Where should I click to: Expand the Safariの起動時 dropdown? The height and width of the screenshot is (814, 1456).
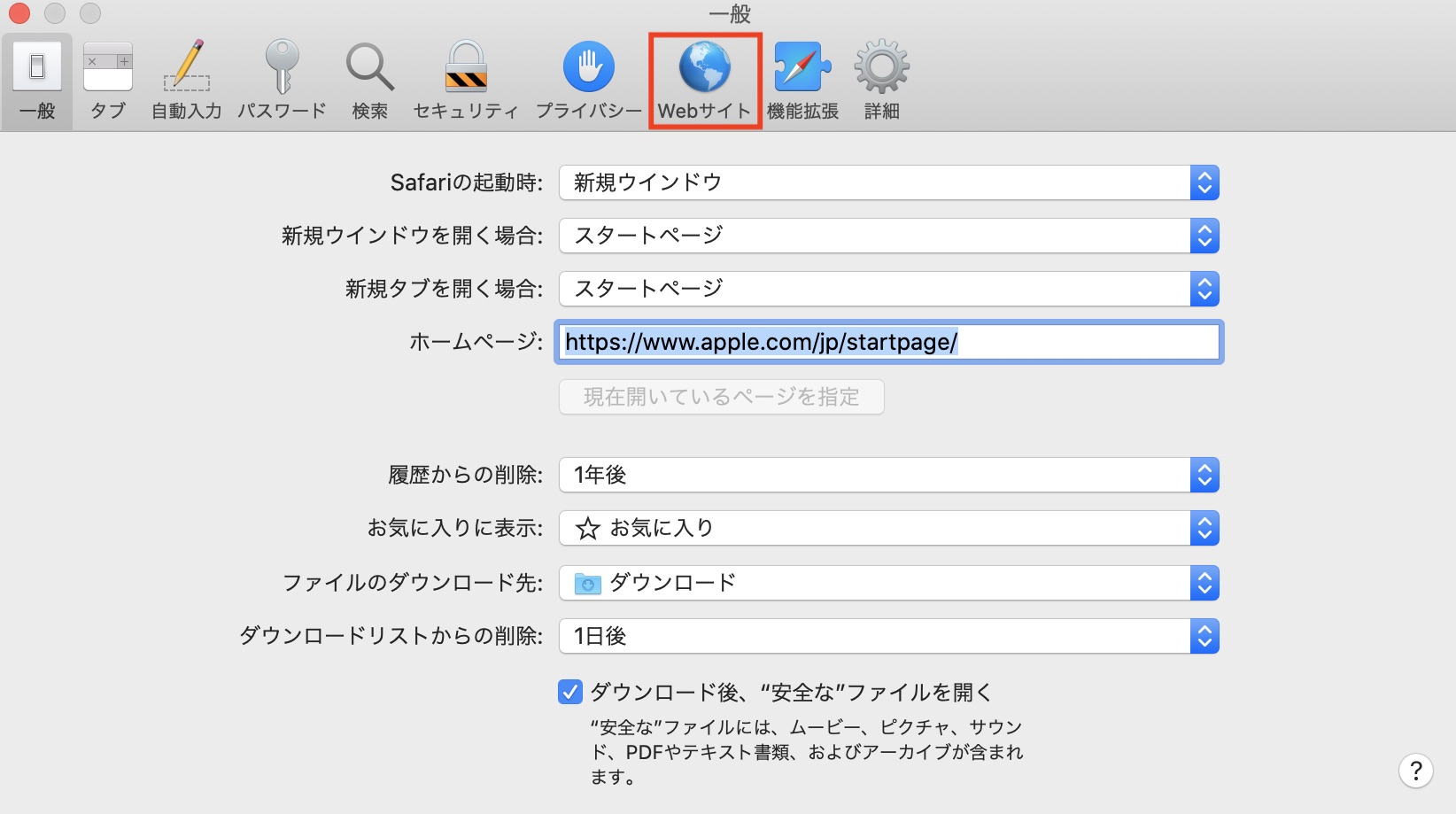point(888,182)
